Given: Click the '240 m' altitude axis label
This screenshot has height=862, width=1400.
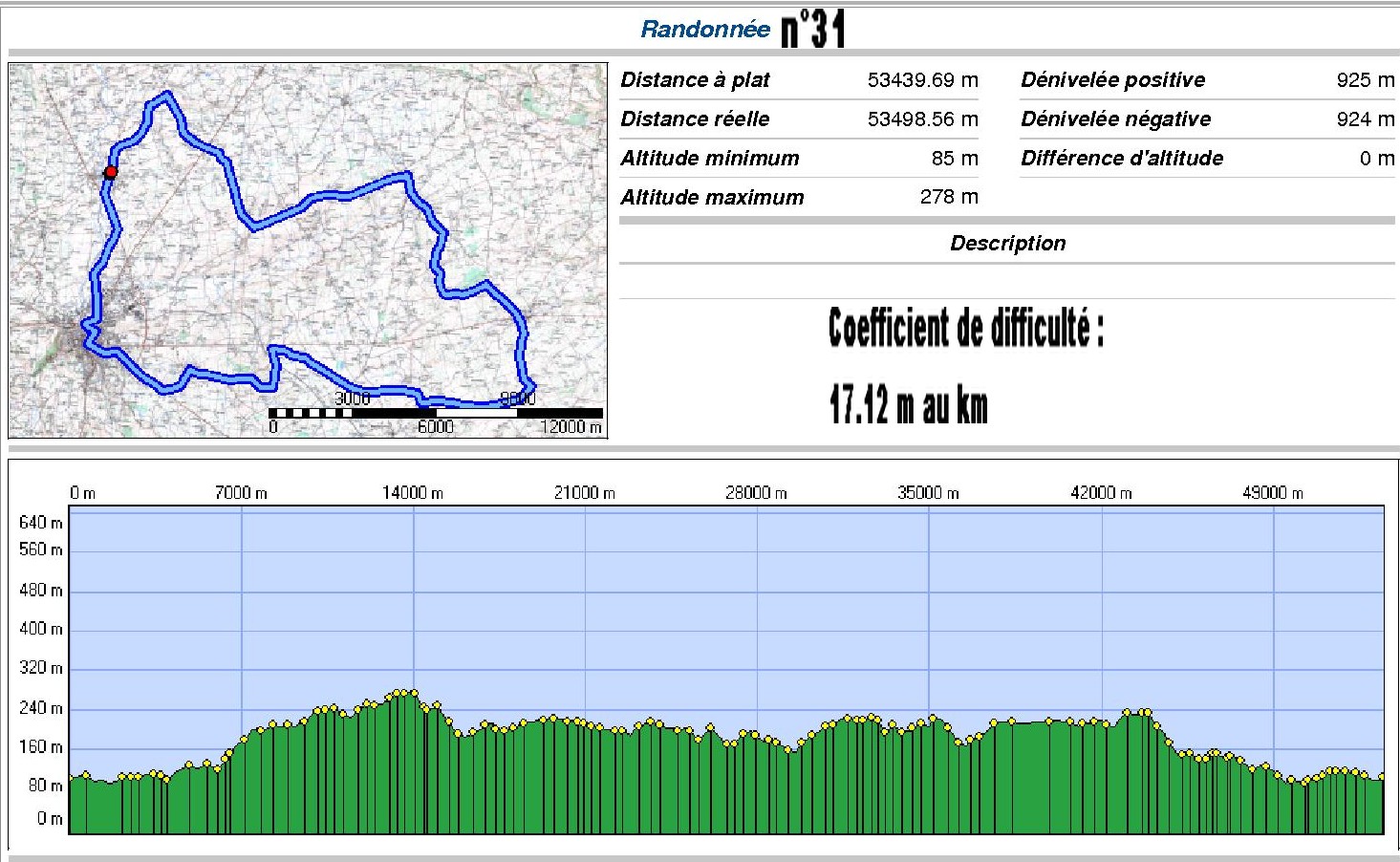Looking at the screenshot, I should point(40,708).
